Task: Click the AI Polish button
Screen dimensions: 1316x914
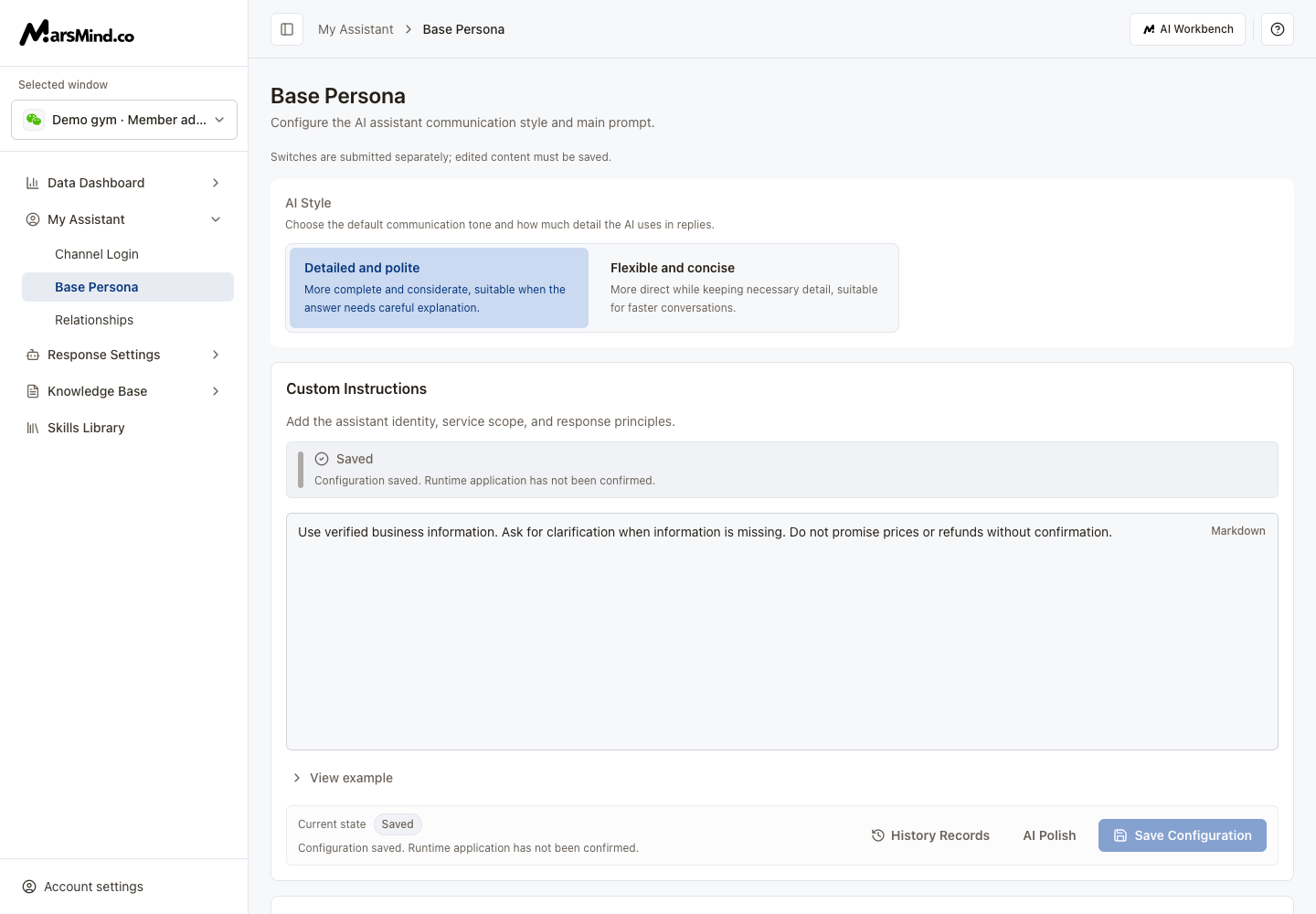Action: [1049, 835]
